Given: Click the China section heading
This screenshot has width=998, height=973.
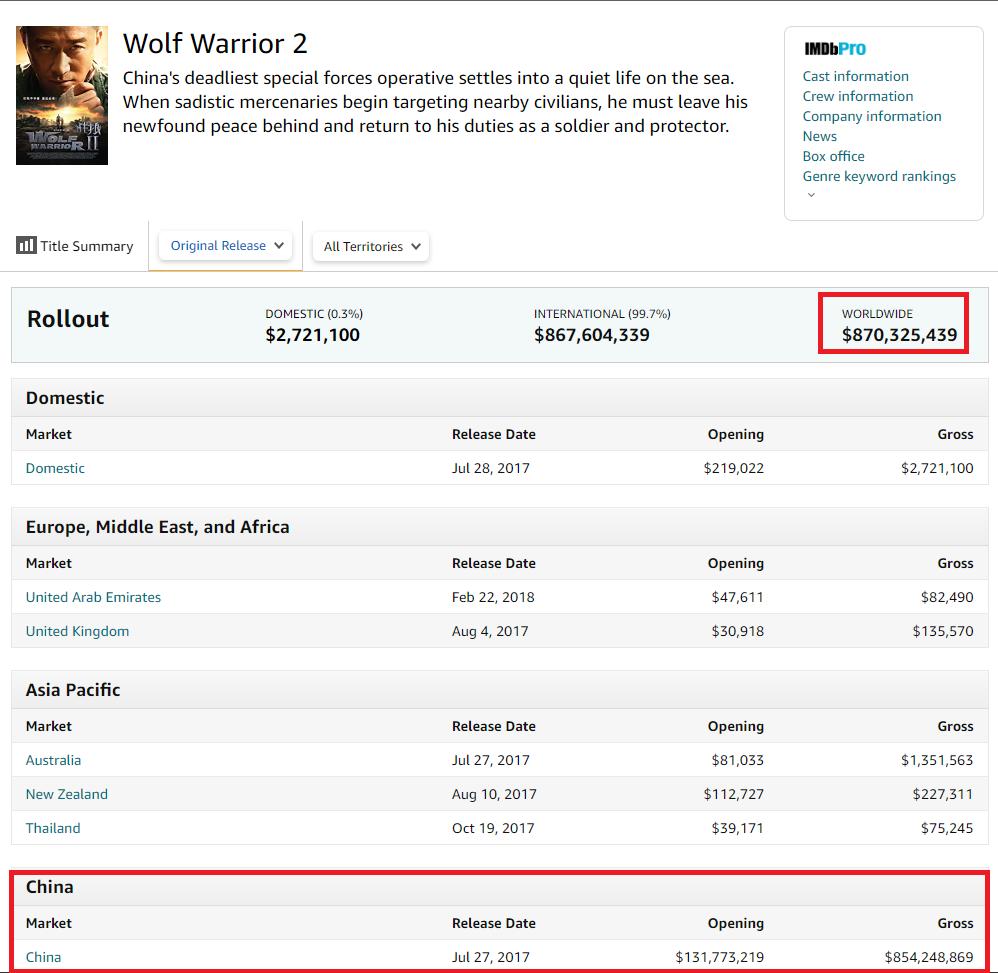Looking at the screenshot, I should coord(49,887).
